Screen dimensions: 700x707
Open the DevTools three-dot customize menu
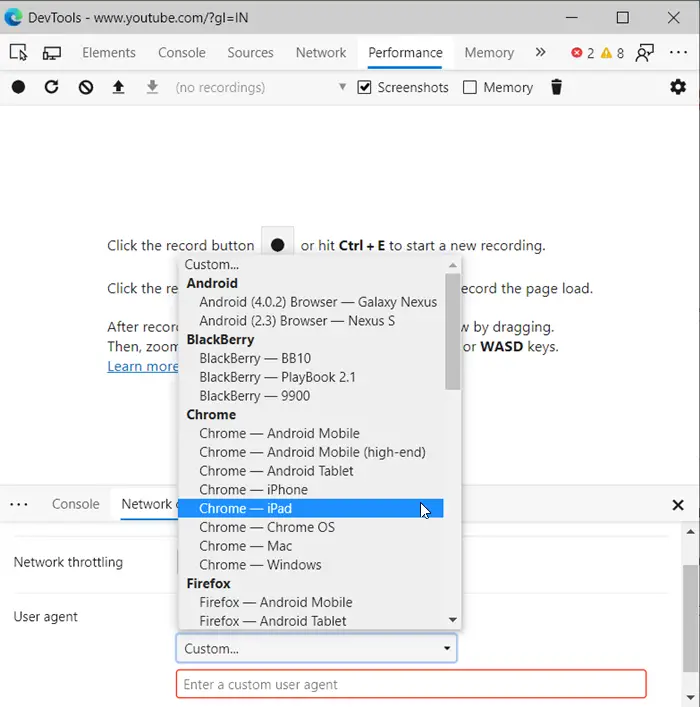pyautogui.click(x=678, y=53)
